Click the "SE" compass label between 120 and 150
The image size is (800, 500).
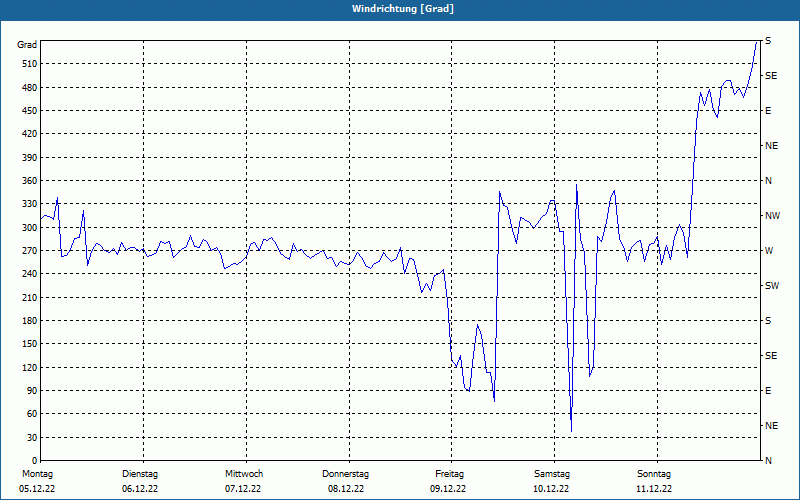click(771, 356)
